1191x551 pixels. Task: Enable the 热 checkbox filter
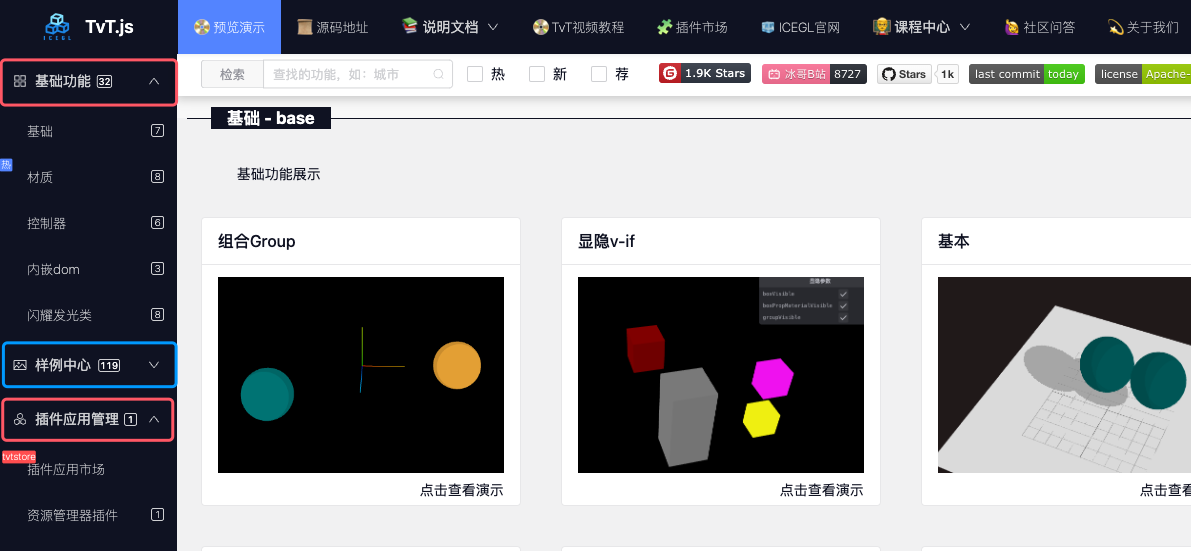pyautogui.click(x=475, y=74)
